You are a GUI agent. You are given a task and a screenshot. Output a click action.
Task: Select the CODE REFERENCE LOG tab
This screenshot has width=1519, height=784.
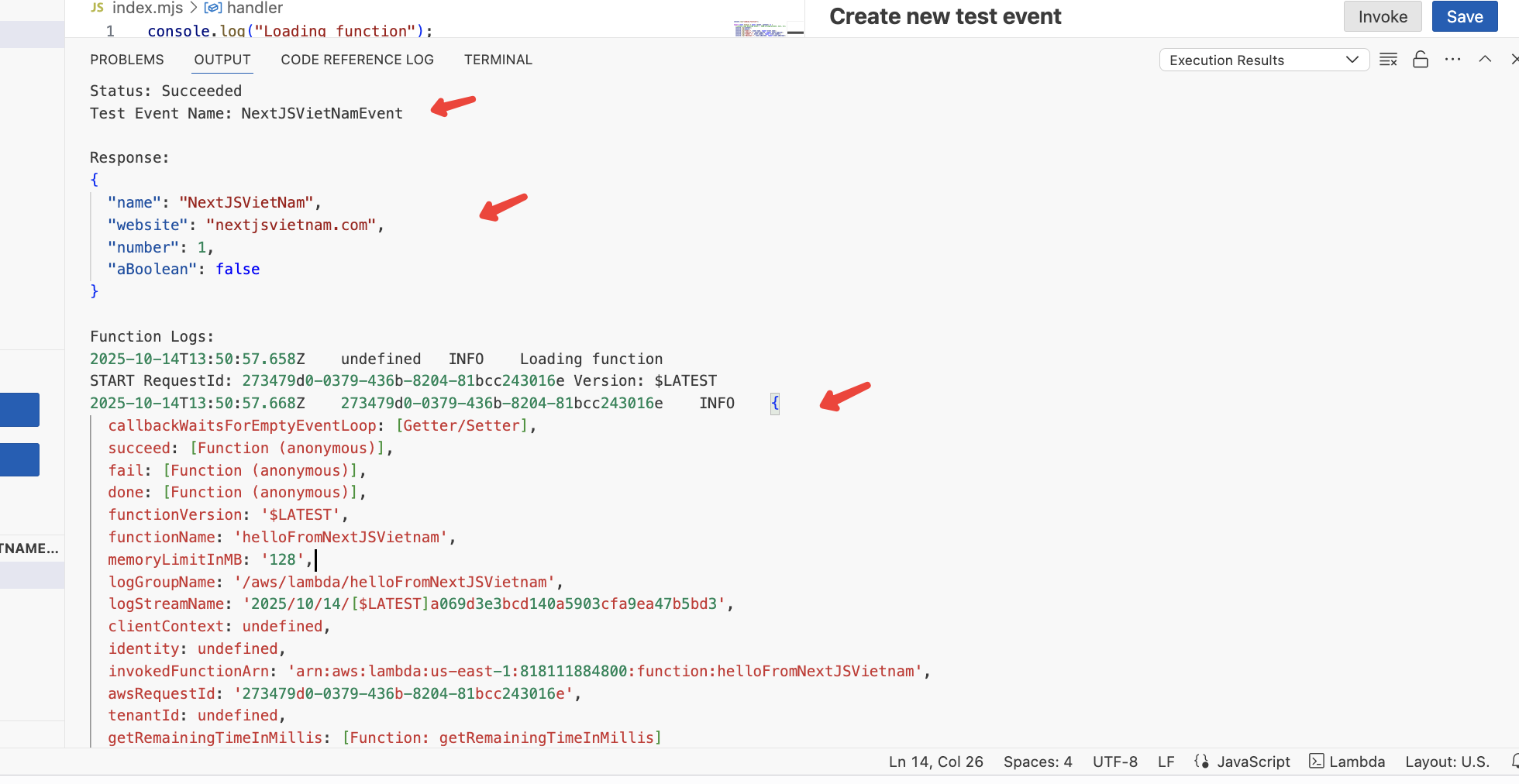pyautogui.click(x=357, y=60)
